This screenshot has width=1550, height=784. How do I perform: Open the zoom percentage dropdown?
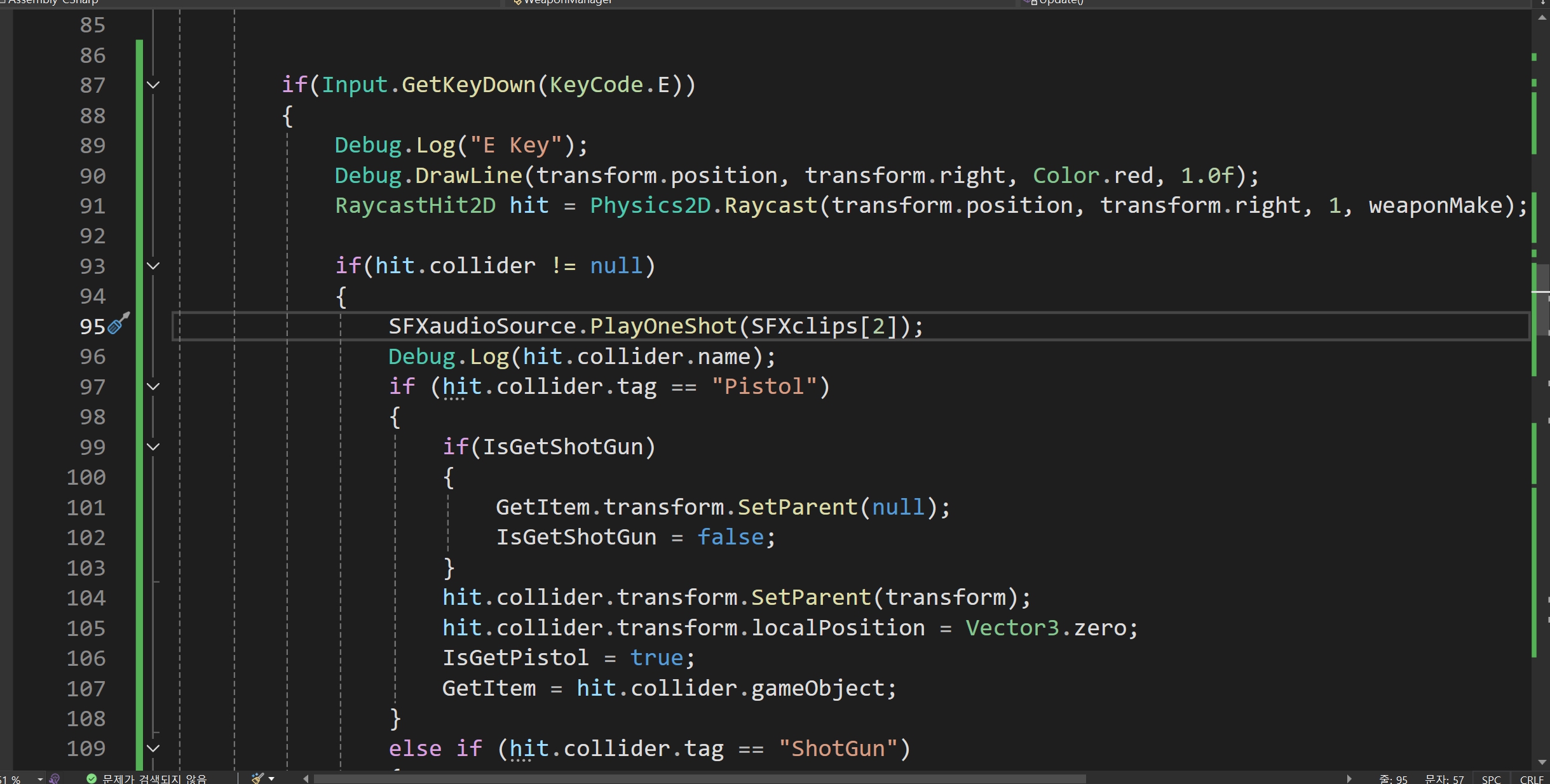[x=40, y=779]
